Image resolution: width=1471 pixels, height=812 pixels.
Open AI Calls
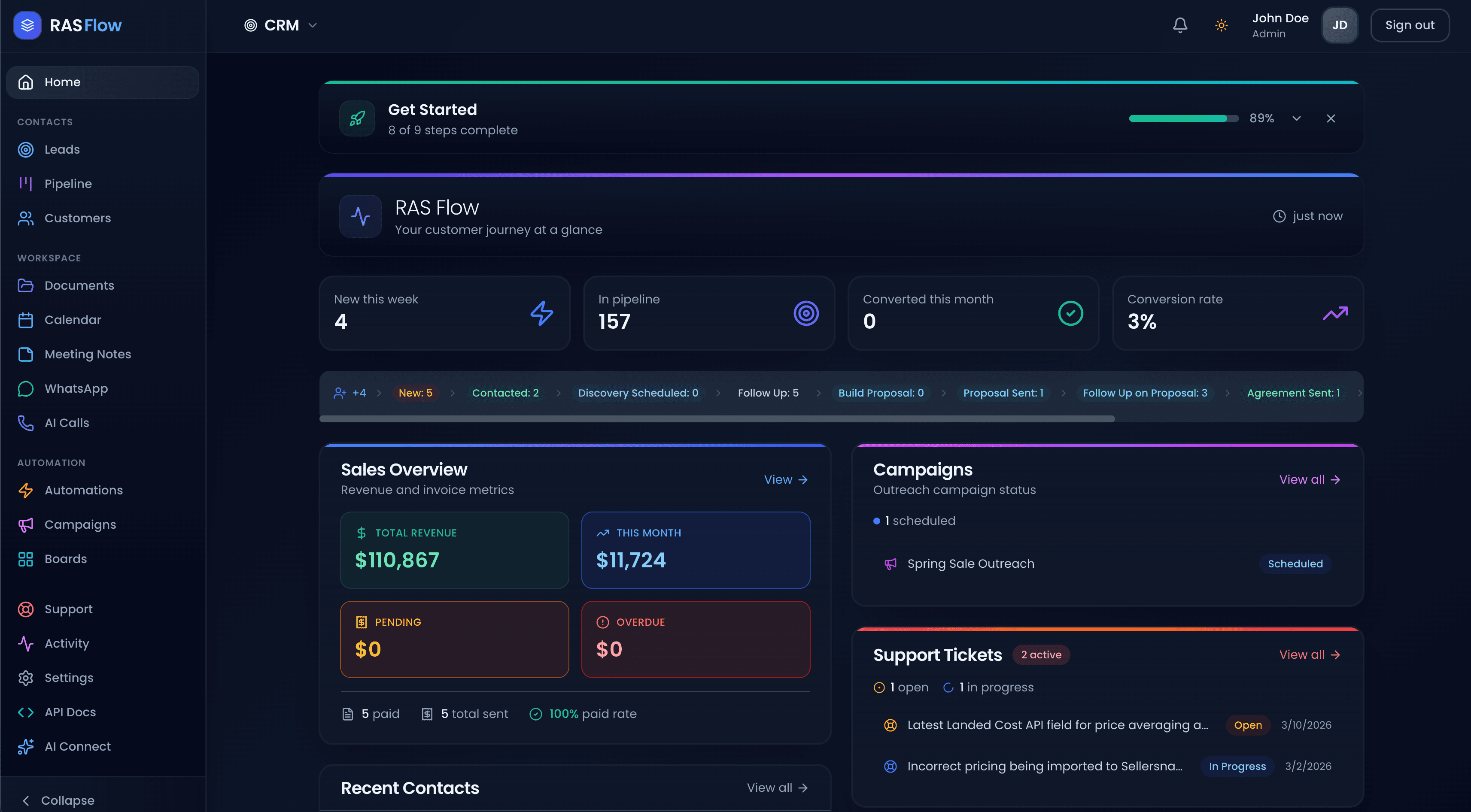66,422
